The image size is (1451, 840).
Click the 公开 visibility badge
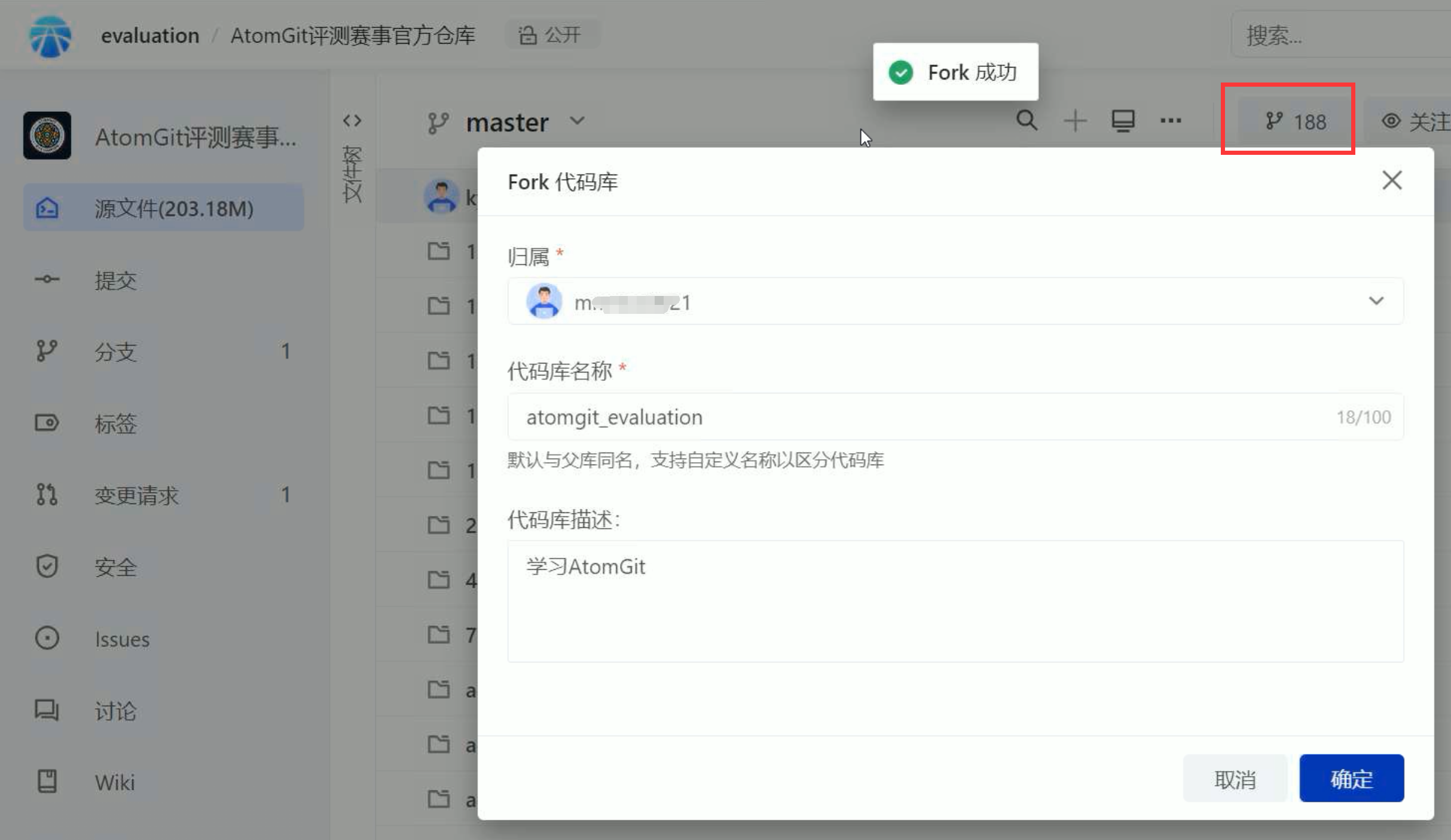tap(552, 34)
